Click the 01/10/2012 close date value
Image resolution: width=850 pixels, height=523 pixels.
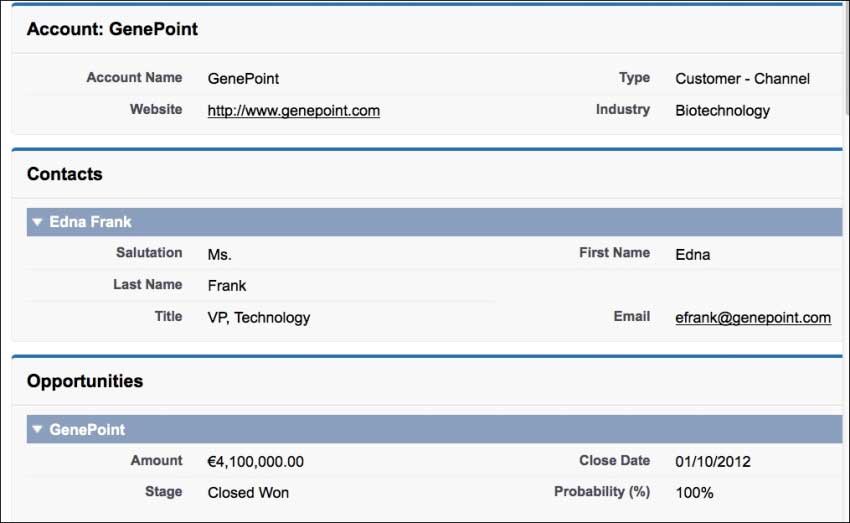713,462
